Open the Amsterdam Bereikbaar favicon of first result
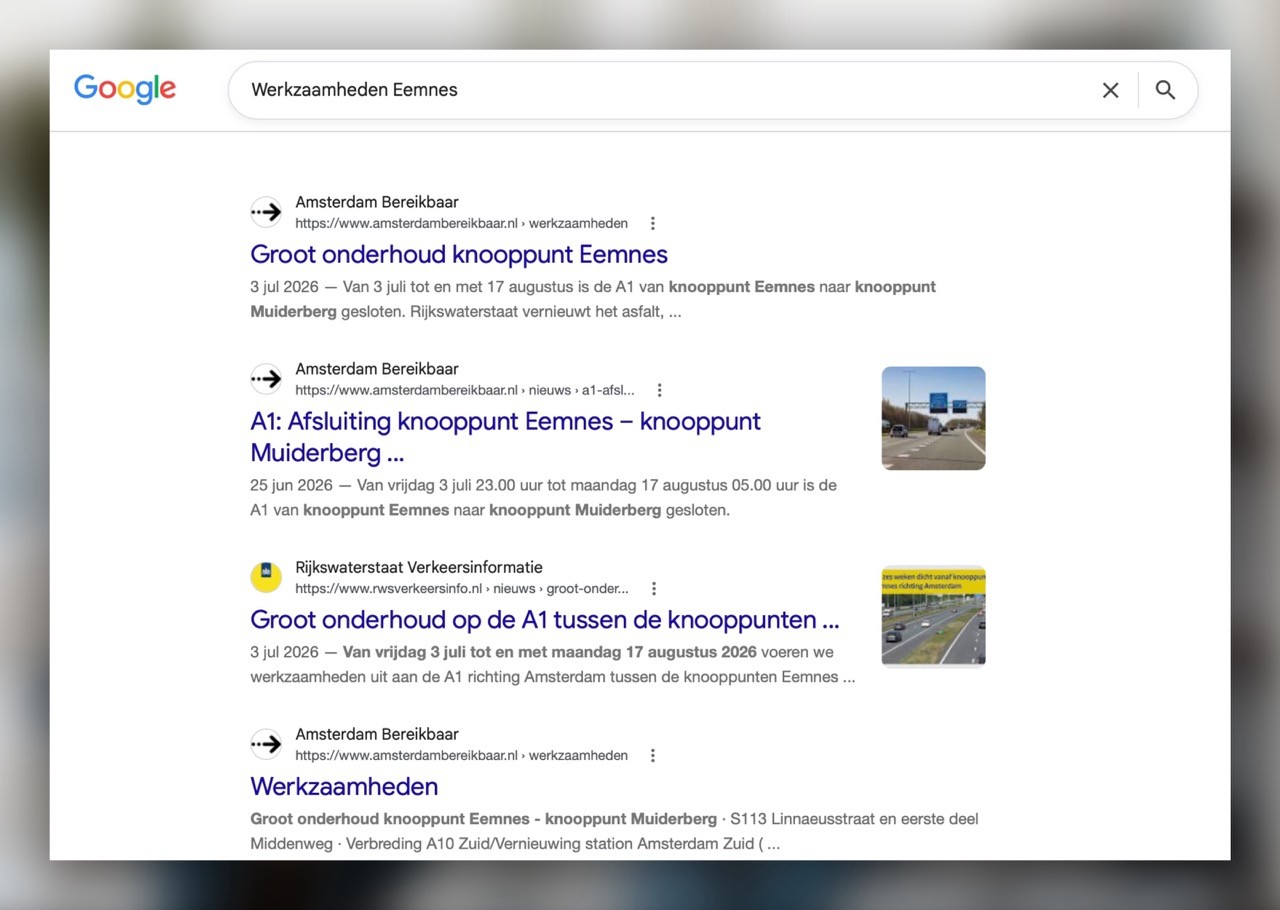This screenshot has width=1280, height=910. [x=266, y=212]
